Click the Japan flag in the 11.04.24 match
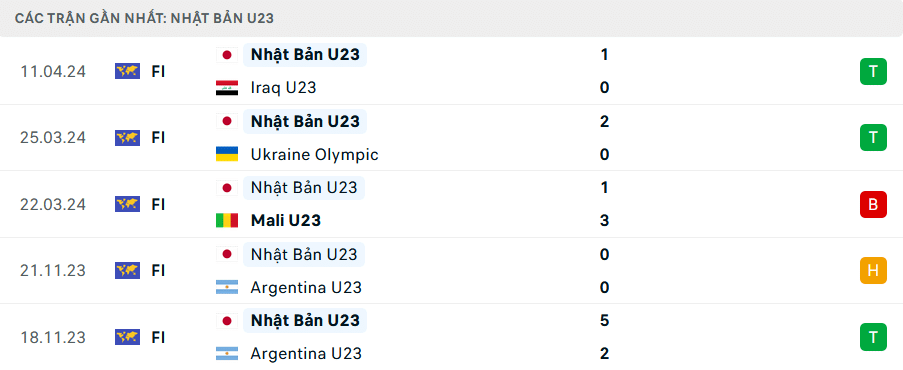 point(227,55)
